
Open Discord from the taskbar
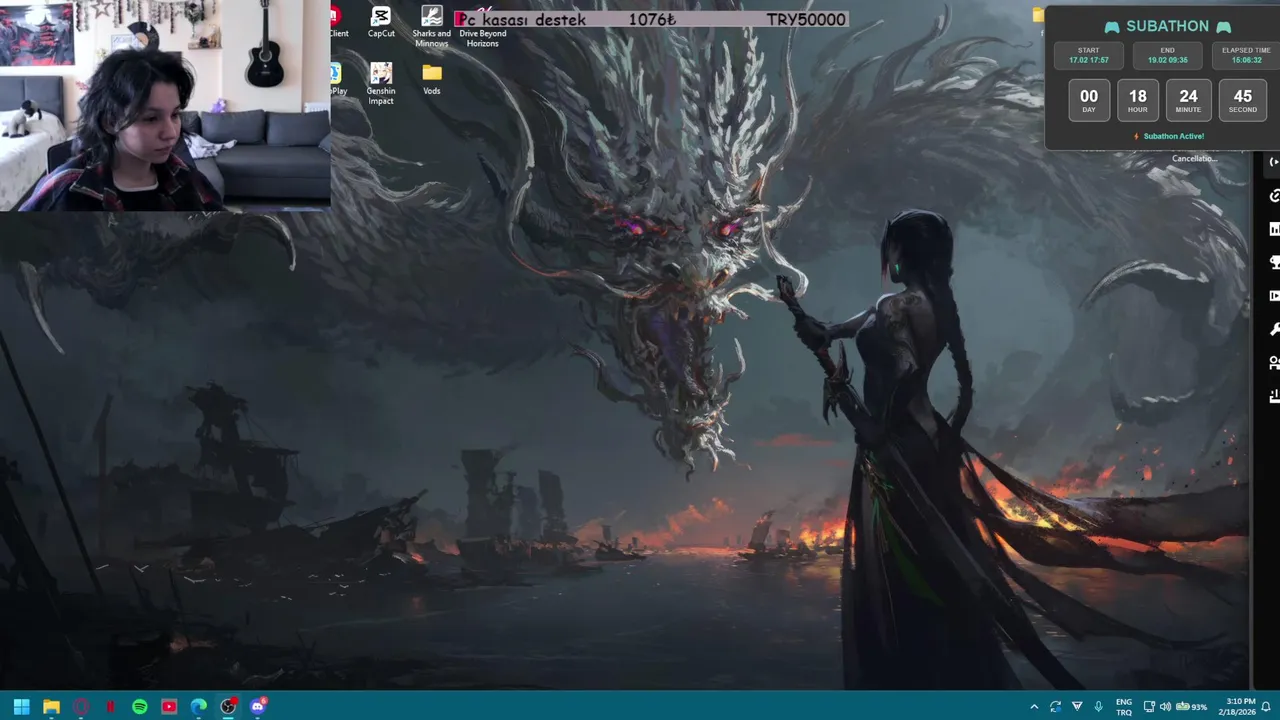pyautogui.click(x=258, y=706)
